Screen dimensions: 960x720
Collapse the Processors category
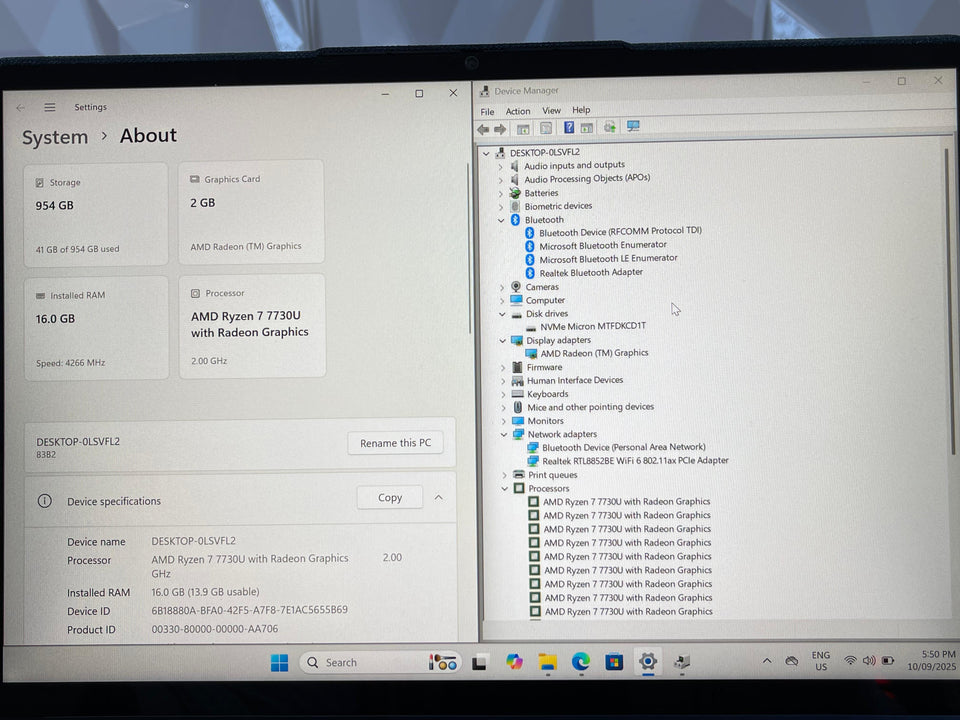[x=504, y=489]
